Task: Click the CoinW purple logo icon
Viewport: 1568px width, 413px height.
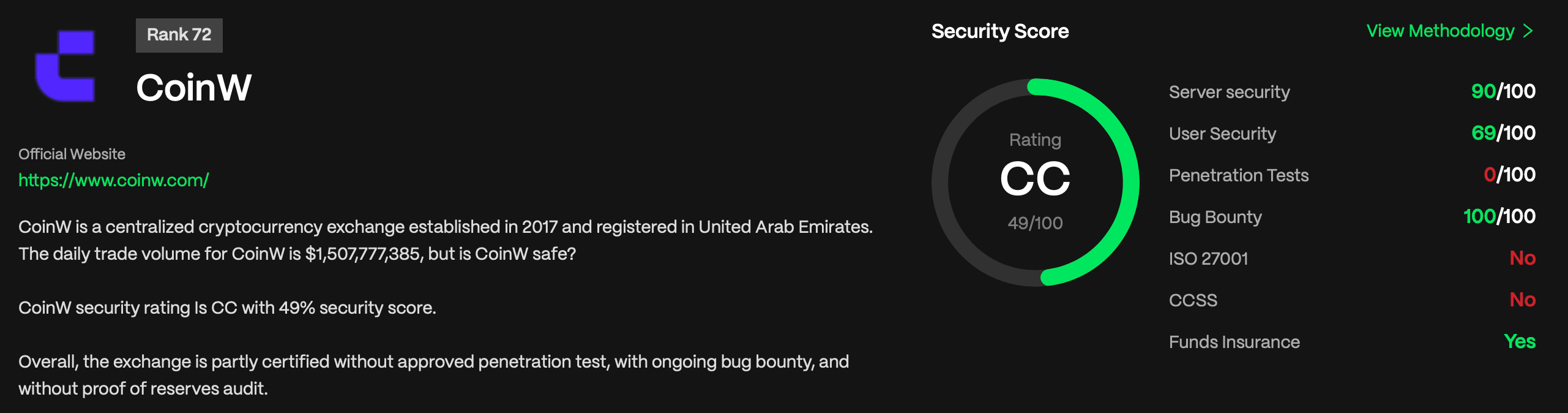Action: click(65, 66)
